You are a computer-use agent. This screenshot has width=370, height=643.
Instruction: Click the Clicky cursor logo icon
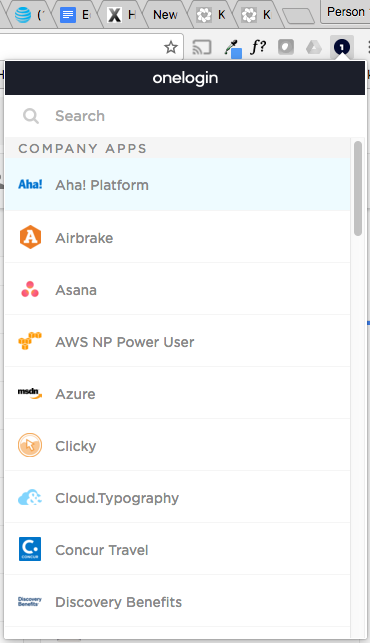point(30,445)
